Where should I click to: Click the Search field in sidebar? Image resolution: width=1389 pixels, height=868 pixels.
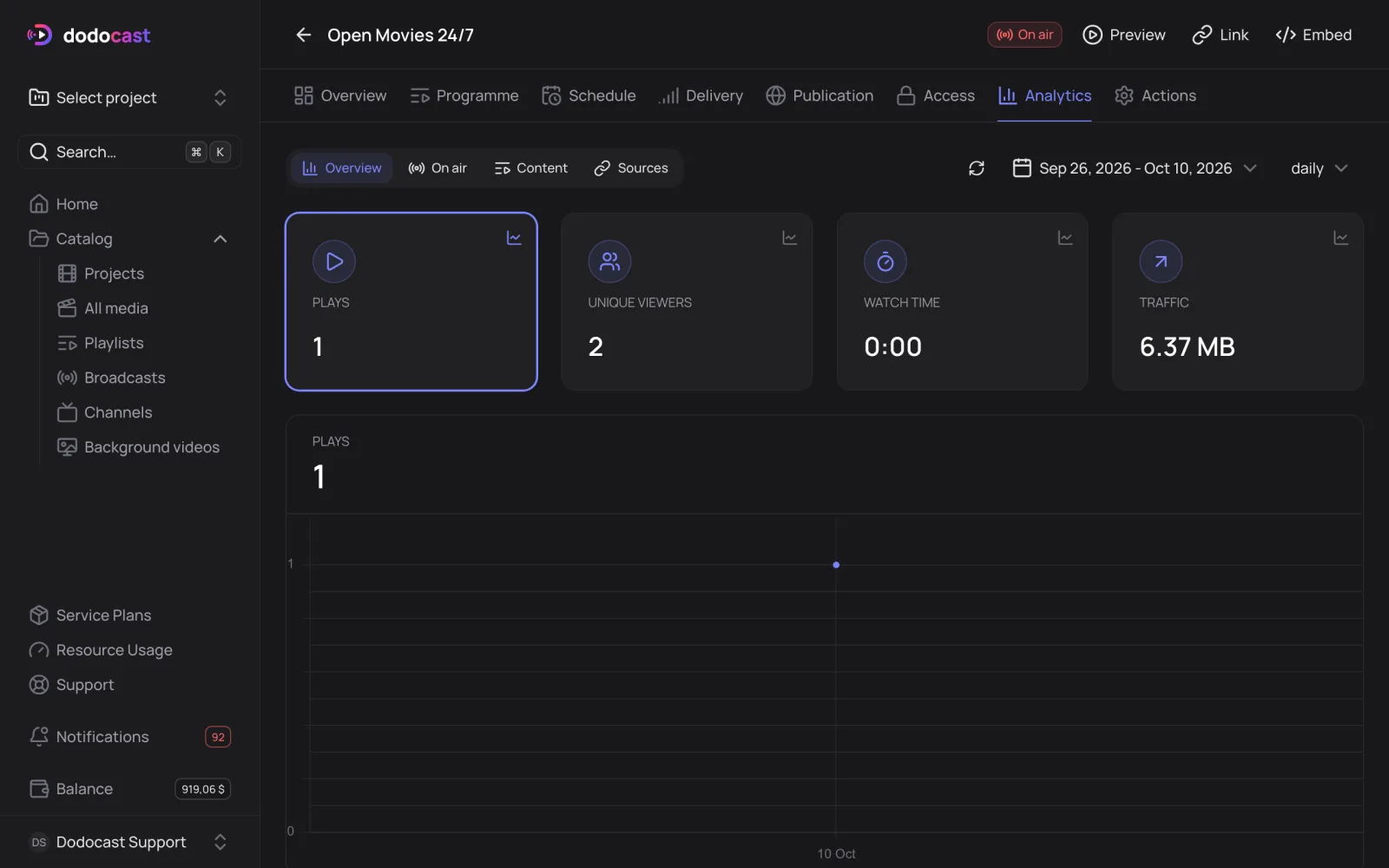(x=129, y=152)
